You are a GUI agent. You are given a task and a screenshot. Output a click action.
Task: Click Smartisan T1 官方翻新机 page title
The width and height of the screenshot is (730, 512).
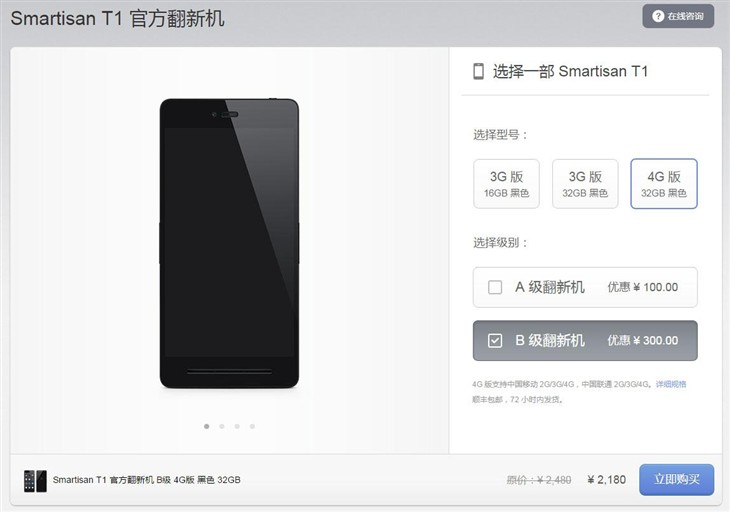[117, 19]
